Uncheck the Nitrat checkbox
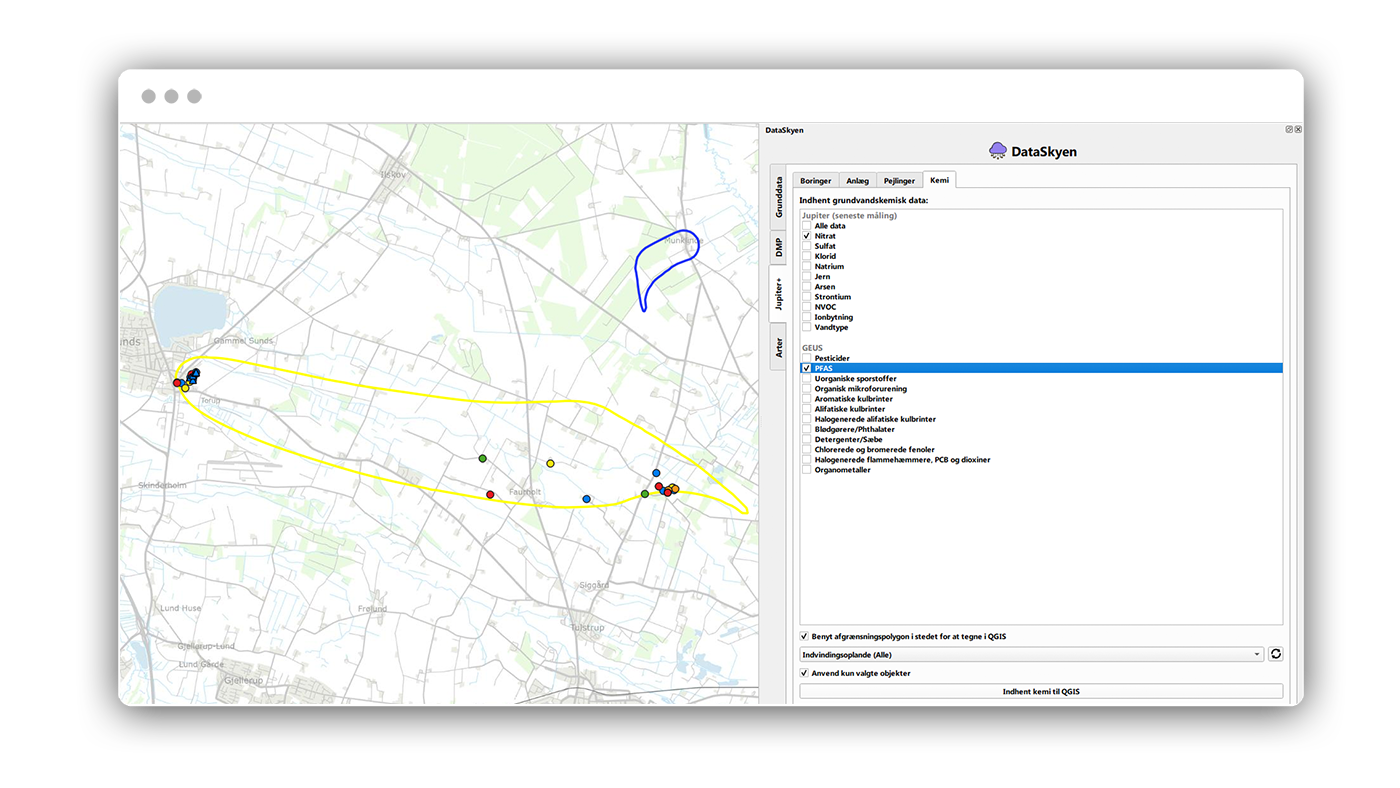Screen dimensions: 1400x788 (806, 236)
